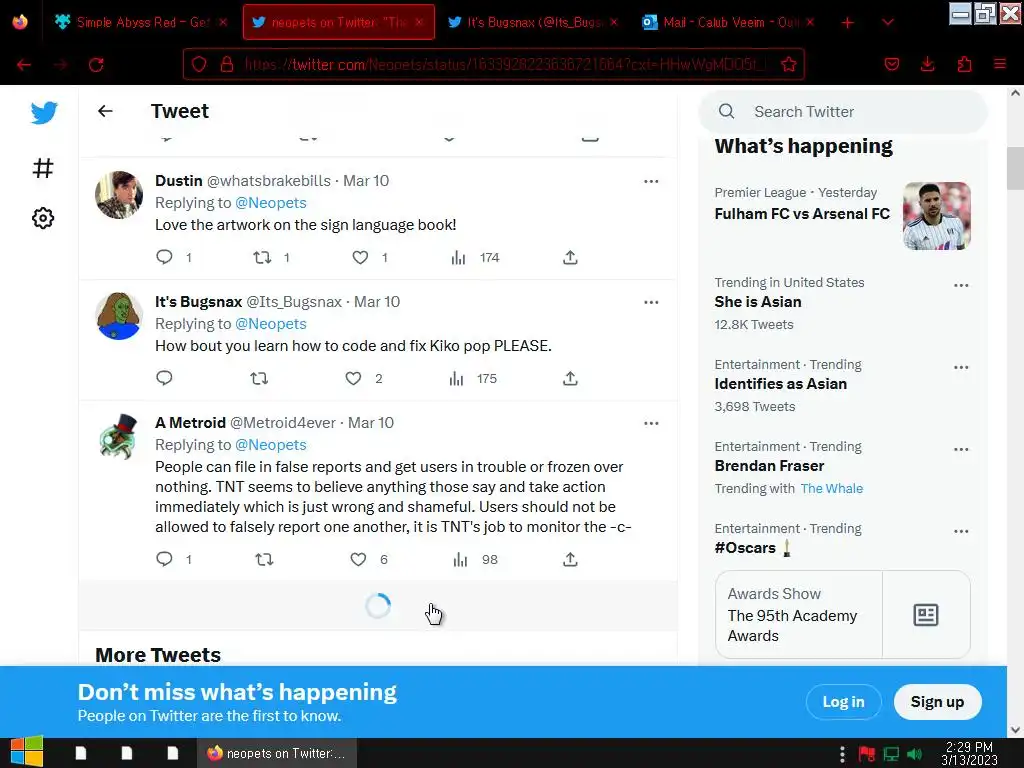Open more options for Identifies as Asian trend
This screenshot has width=1024, height=768.
point(961,367)
